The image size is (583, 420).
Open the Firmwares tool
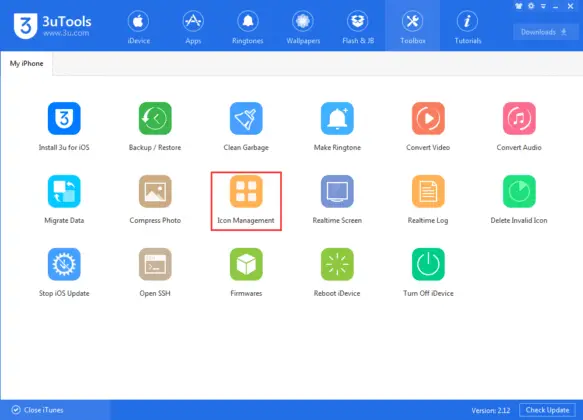[x=246, y=272]
